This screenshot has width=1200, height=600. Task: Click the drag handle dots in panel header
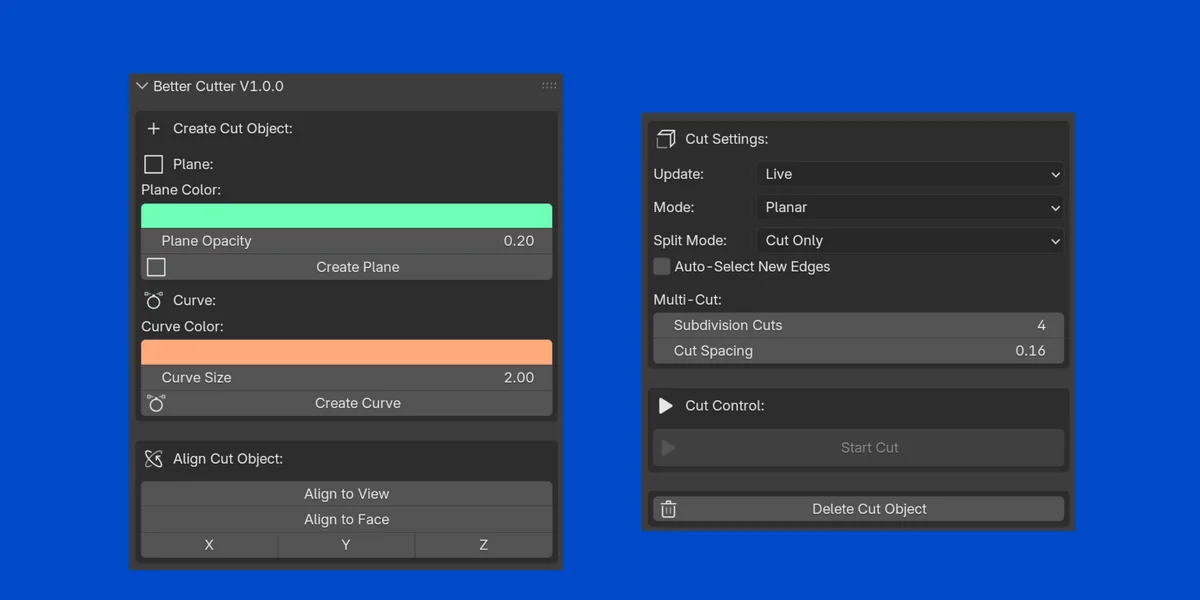[x=549, y=86]
